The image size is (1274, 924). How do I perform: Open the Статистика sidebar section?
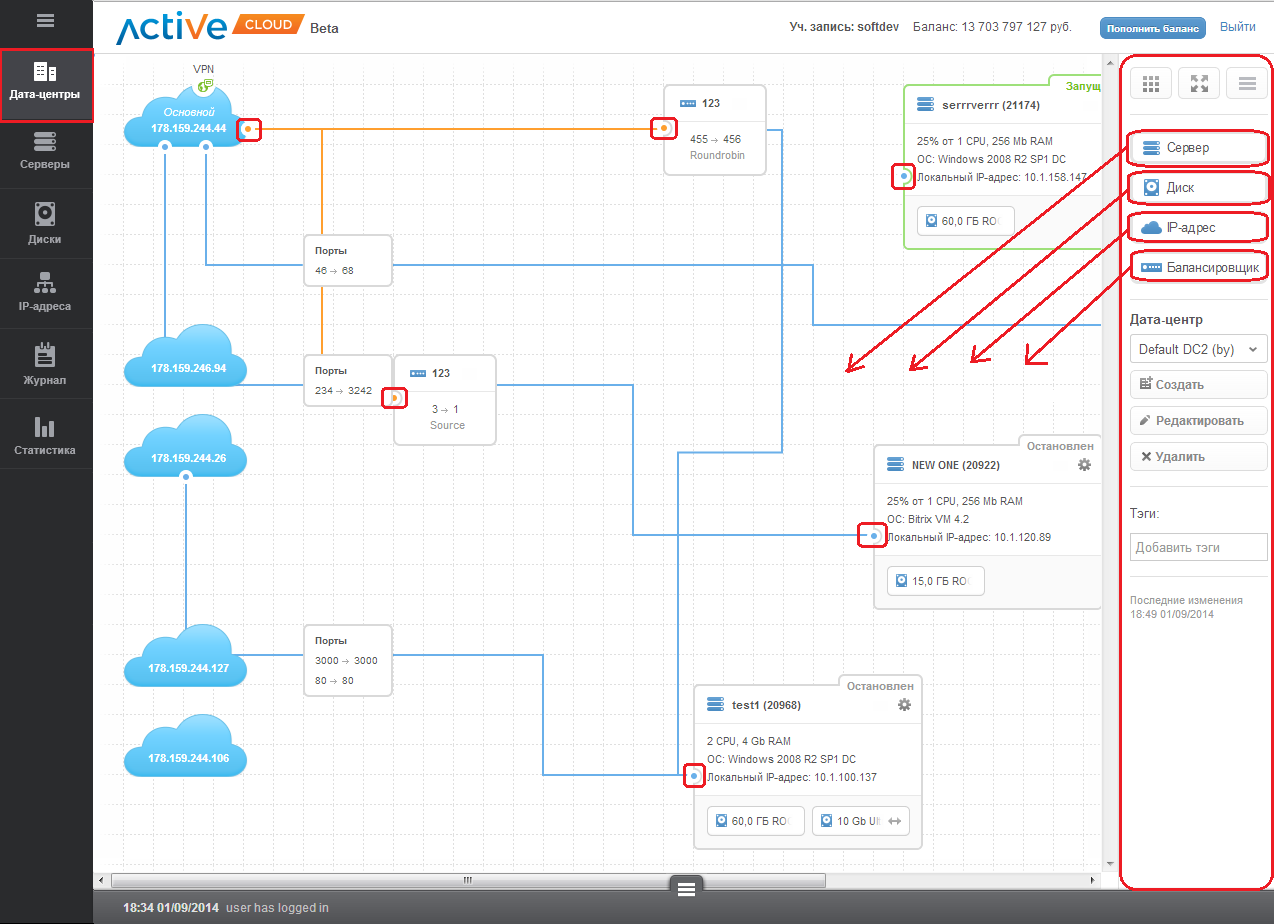point(45,437)
